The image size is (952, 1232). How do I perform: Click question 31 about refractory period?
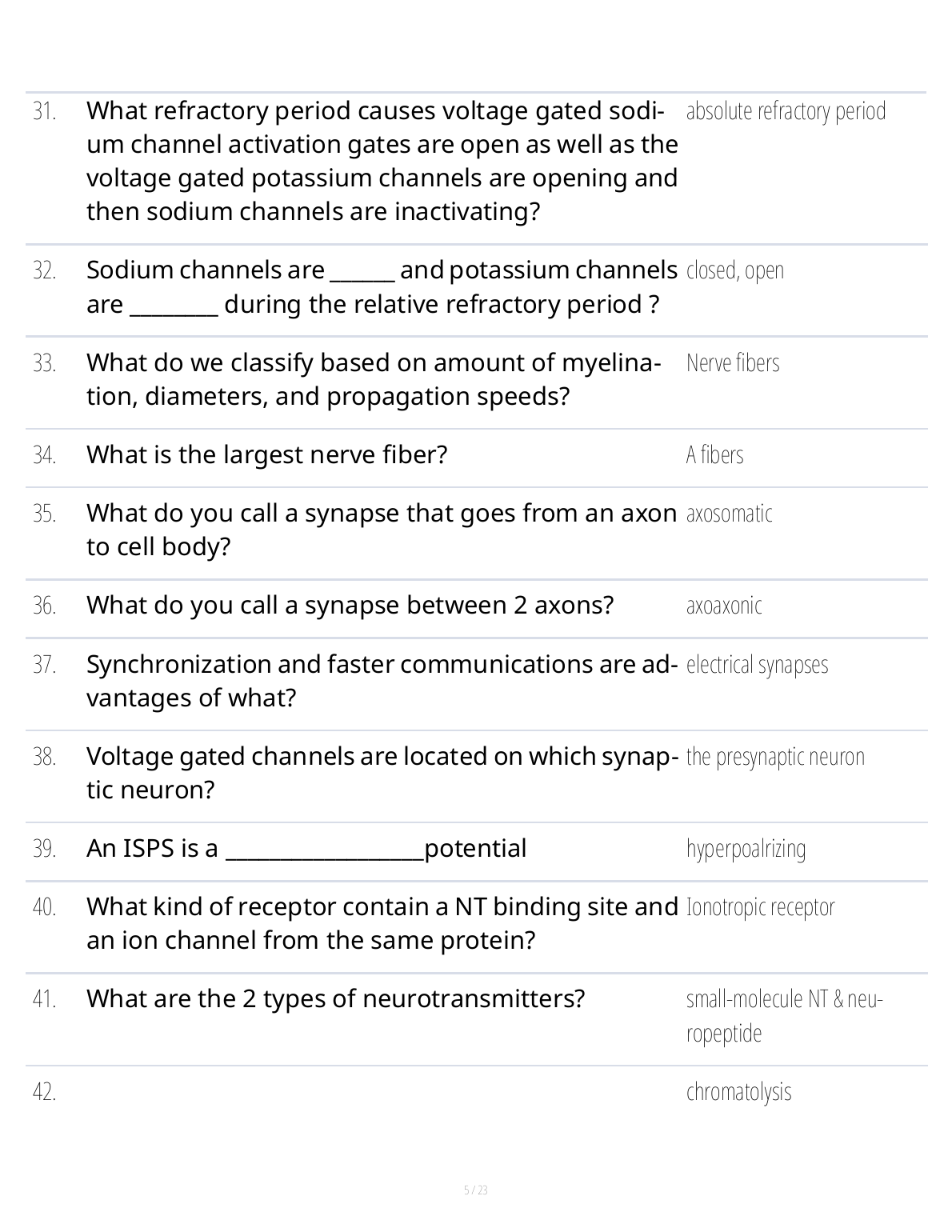[x=382, y=161]
